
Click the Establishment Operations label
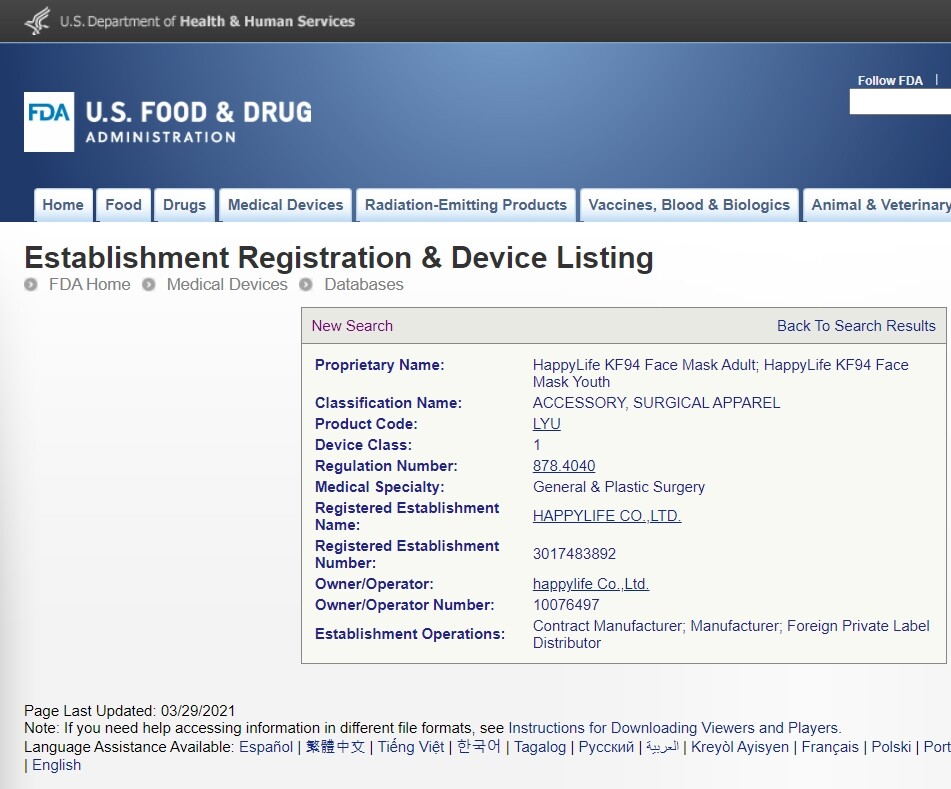tap(410, 634)
